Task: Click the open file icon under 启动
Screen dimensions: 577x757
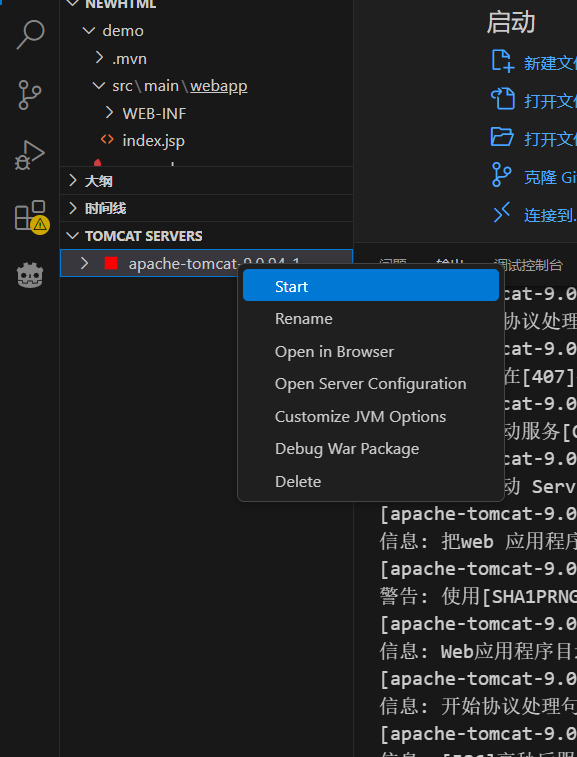Action: tap(502, 99)
